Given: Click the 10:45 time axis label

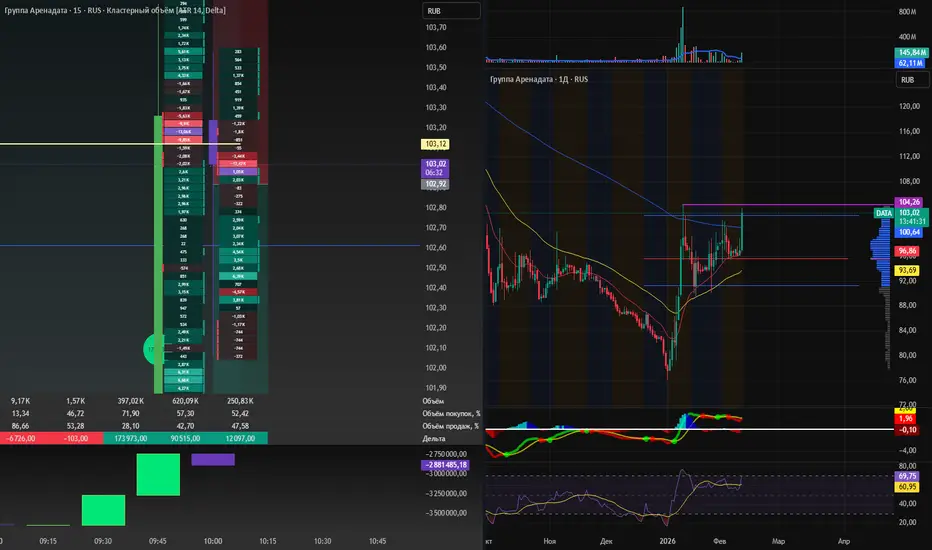Looking at the screenshot, I should click(377, 541).
